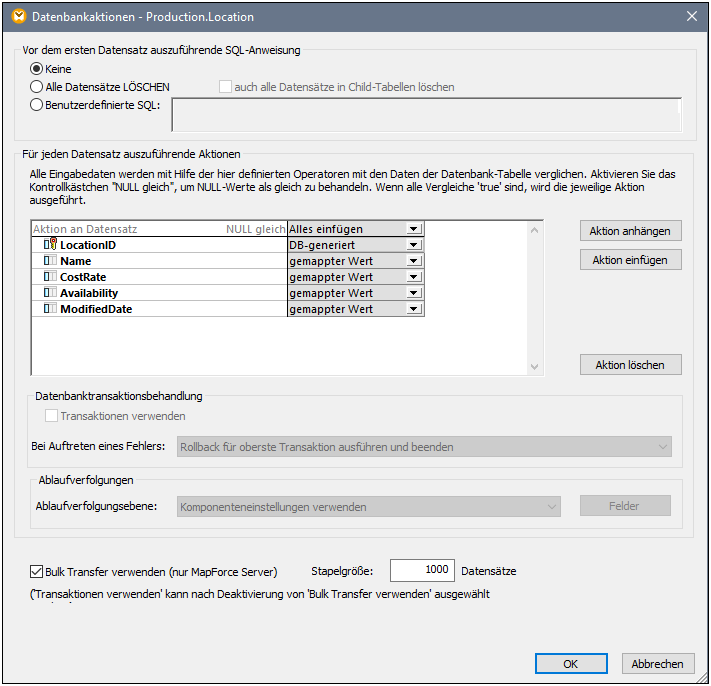Click the MapForce icon in title bar
Image resolution: width=711 pixels, height=686 pixels.
coord(17,16)
